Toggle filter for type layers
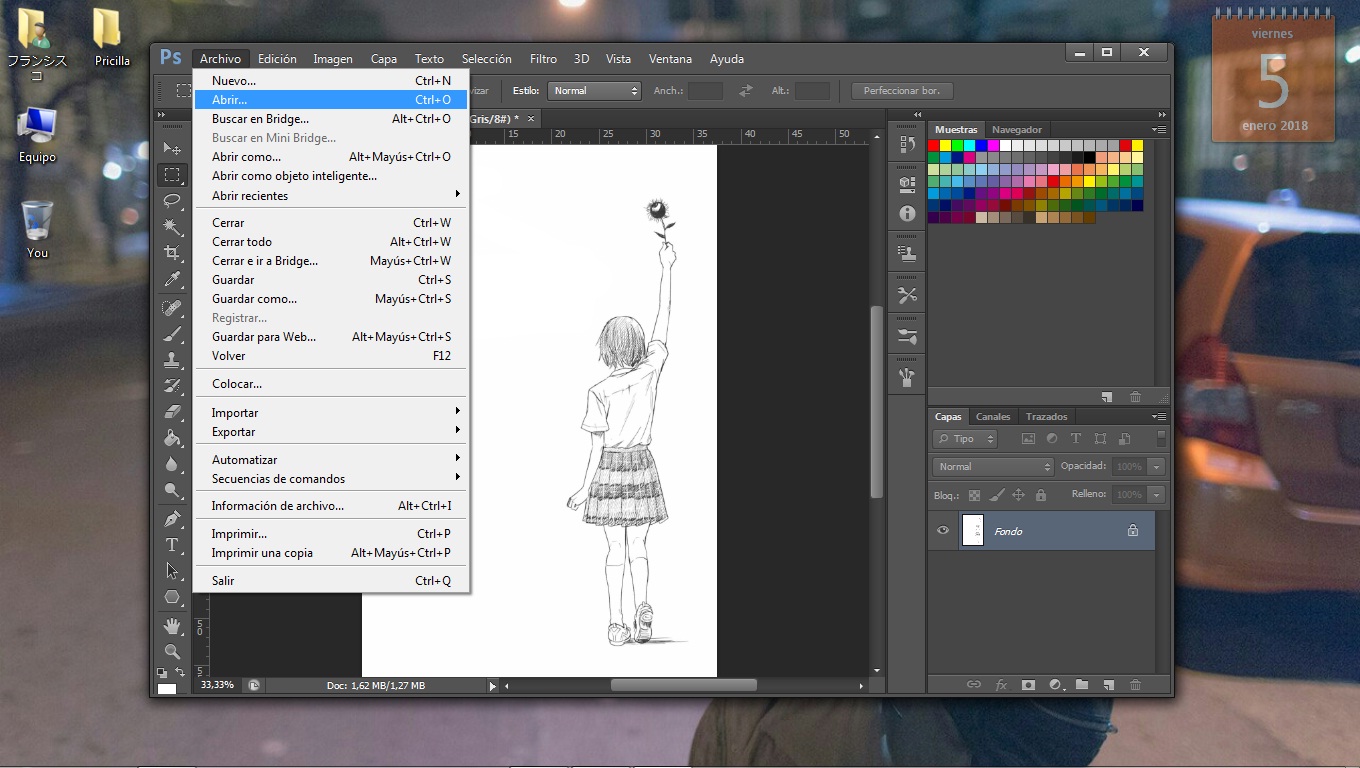Viewport: 1360px width, 768px height. point(1076,439)
